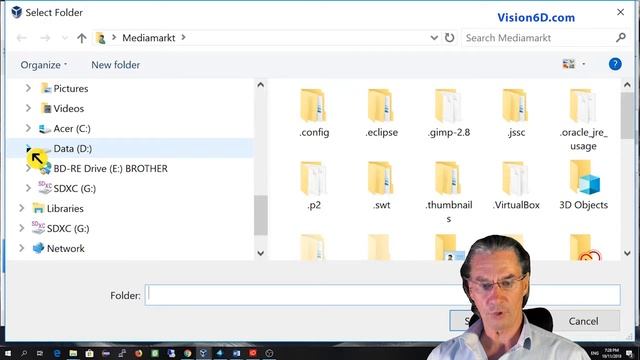Click navigation pane scrollbar thumb

(x=260, y=215)
